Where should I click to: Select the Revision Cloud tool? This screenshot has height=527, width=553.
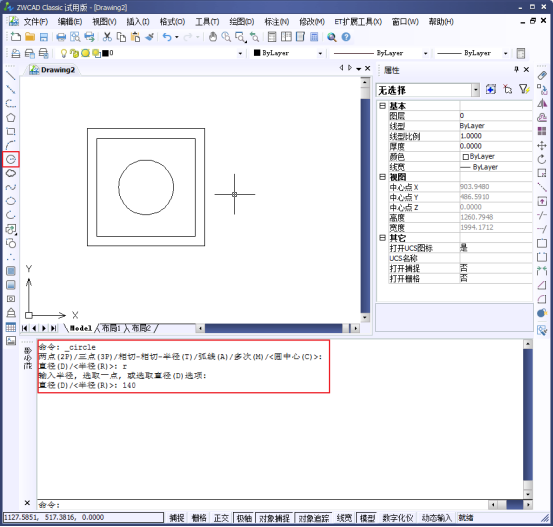click(x=11, y=173)
